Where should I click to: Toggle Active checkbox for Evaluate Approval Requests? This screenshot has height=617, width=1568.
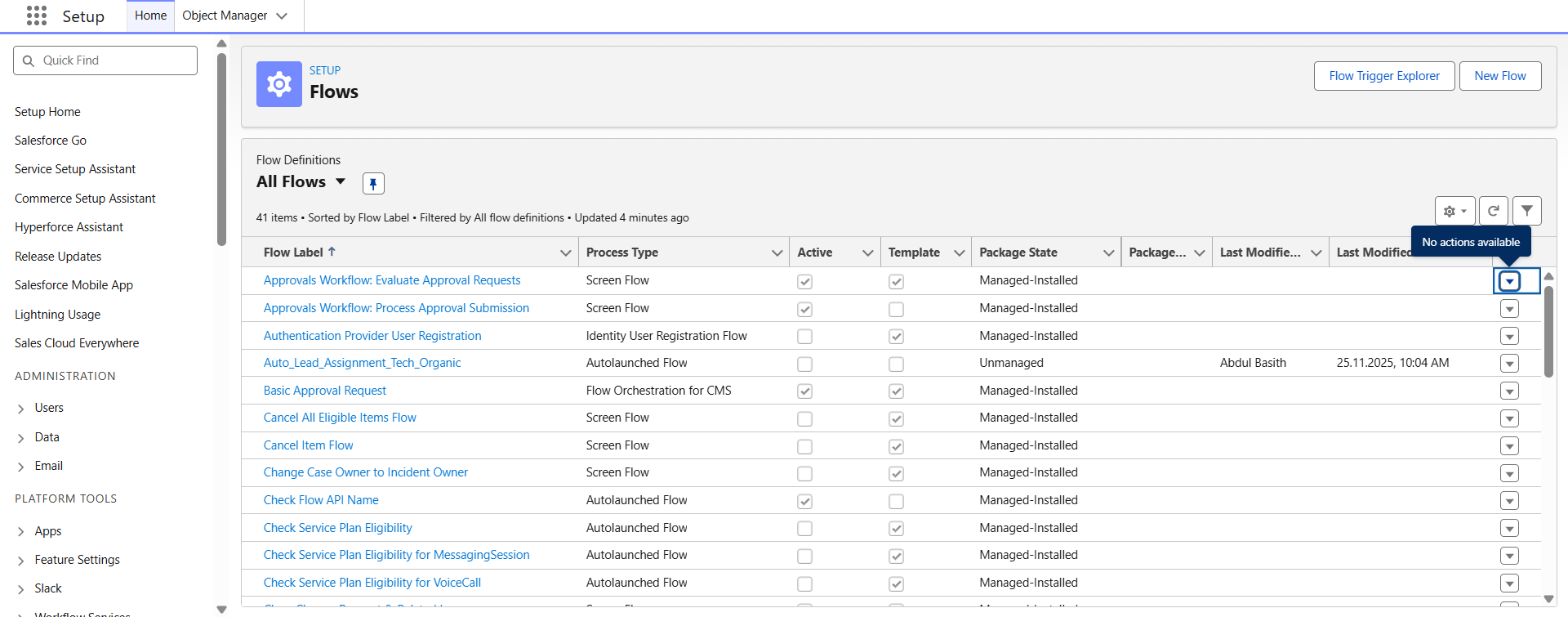click(x=804, y=281)
